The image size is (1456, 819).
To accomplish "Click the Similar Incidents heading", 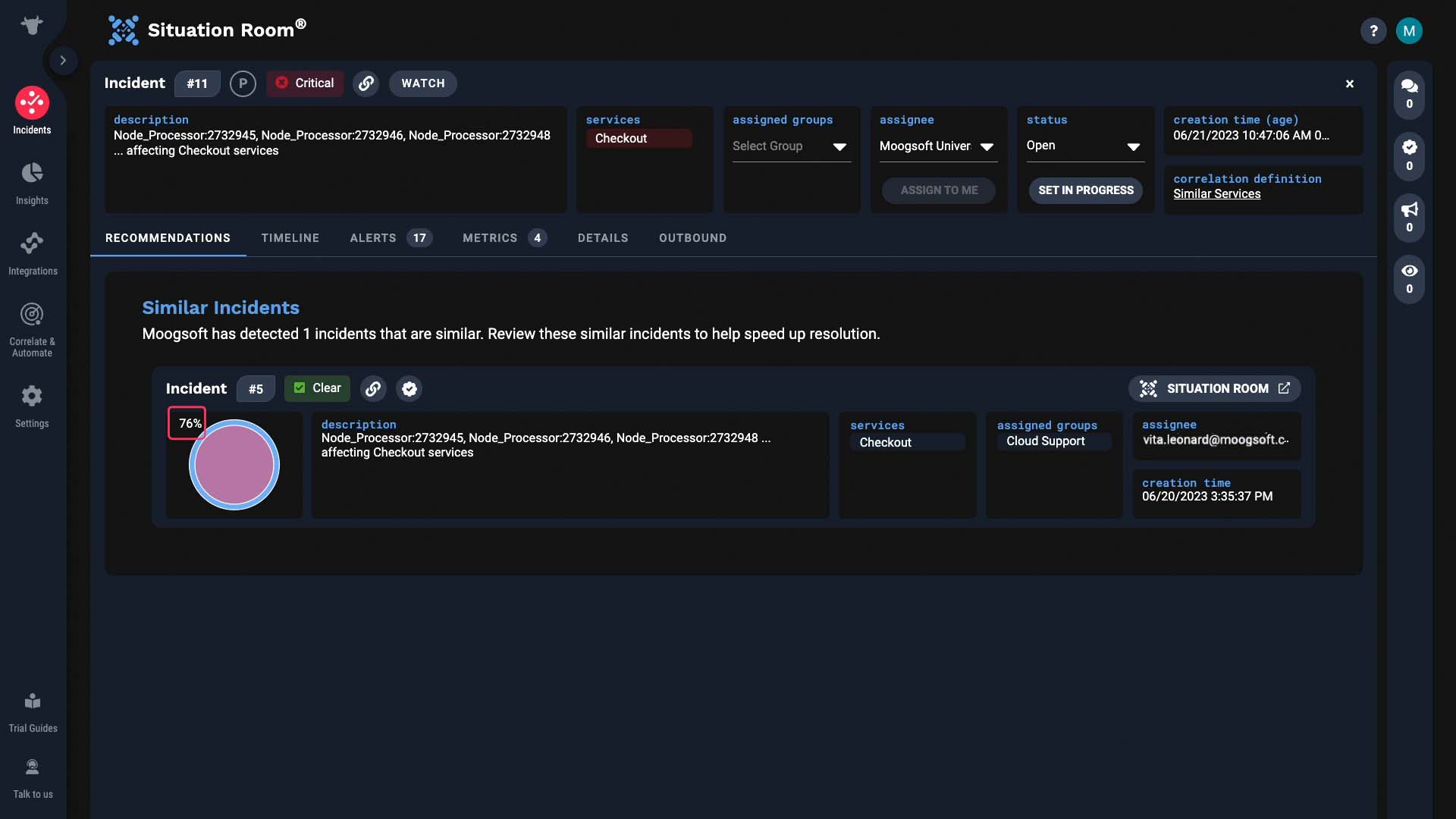I will coord(221,308).
